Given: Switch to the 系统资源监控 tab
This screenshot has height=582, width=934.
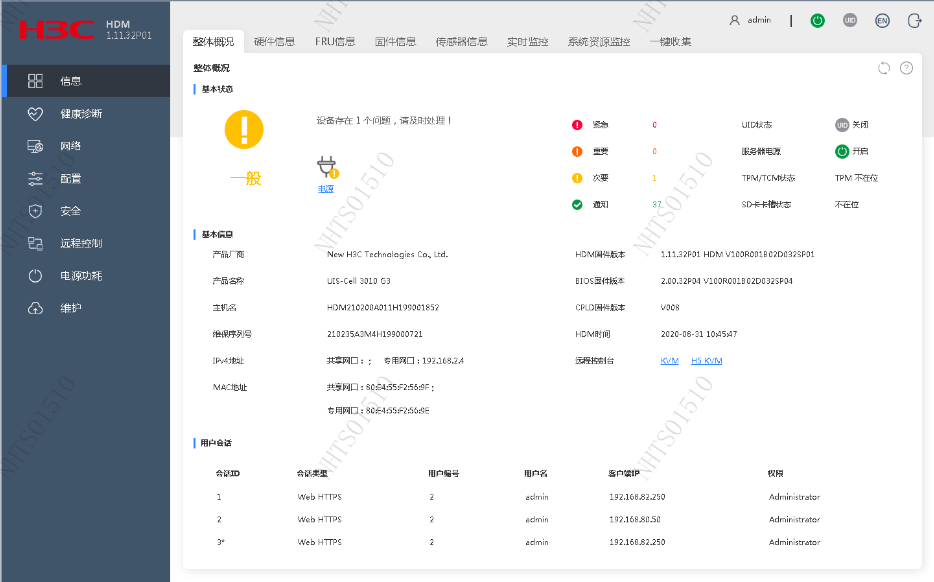Looking at the screenshot, I should [599, 42].
